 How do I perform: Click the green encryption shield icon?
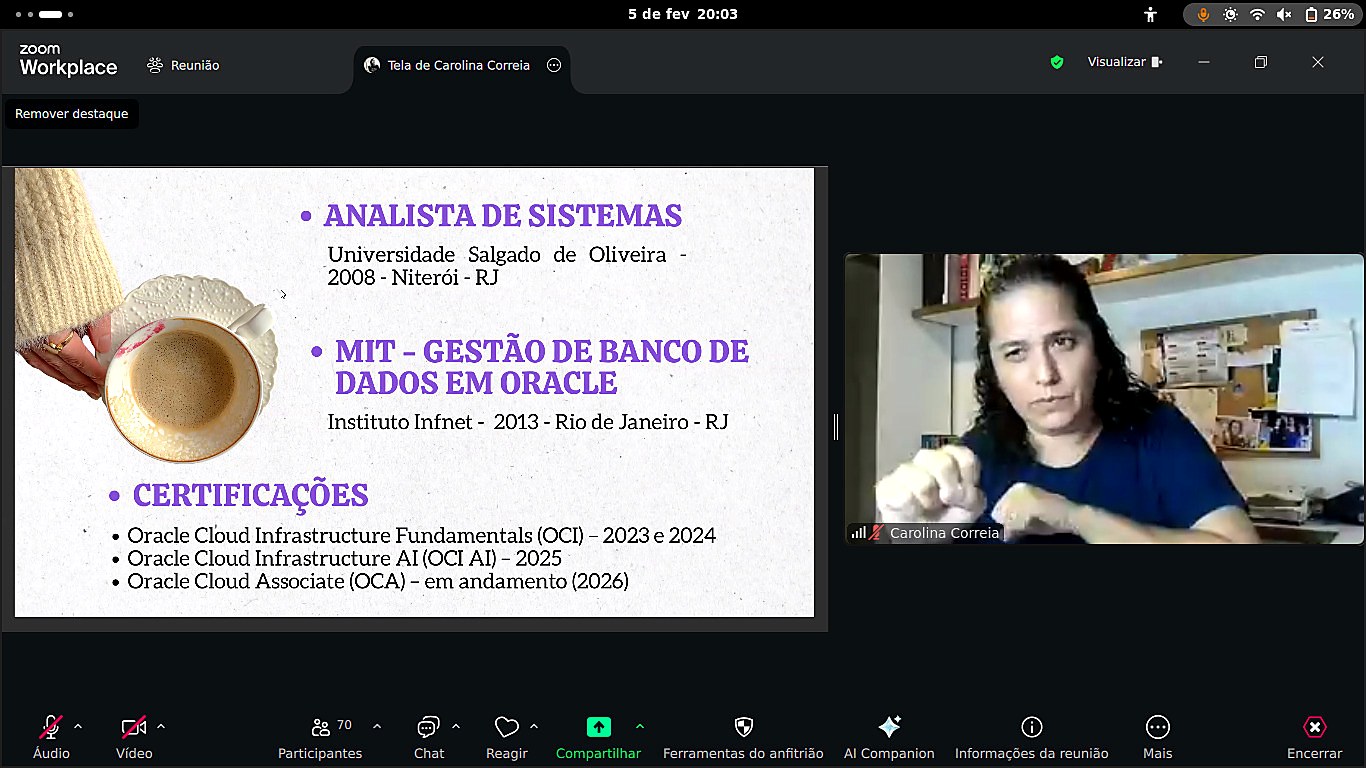(x=1057, y=62)
